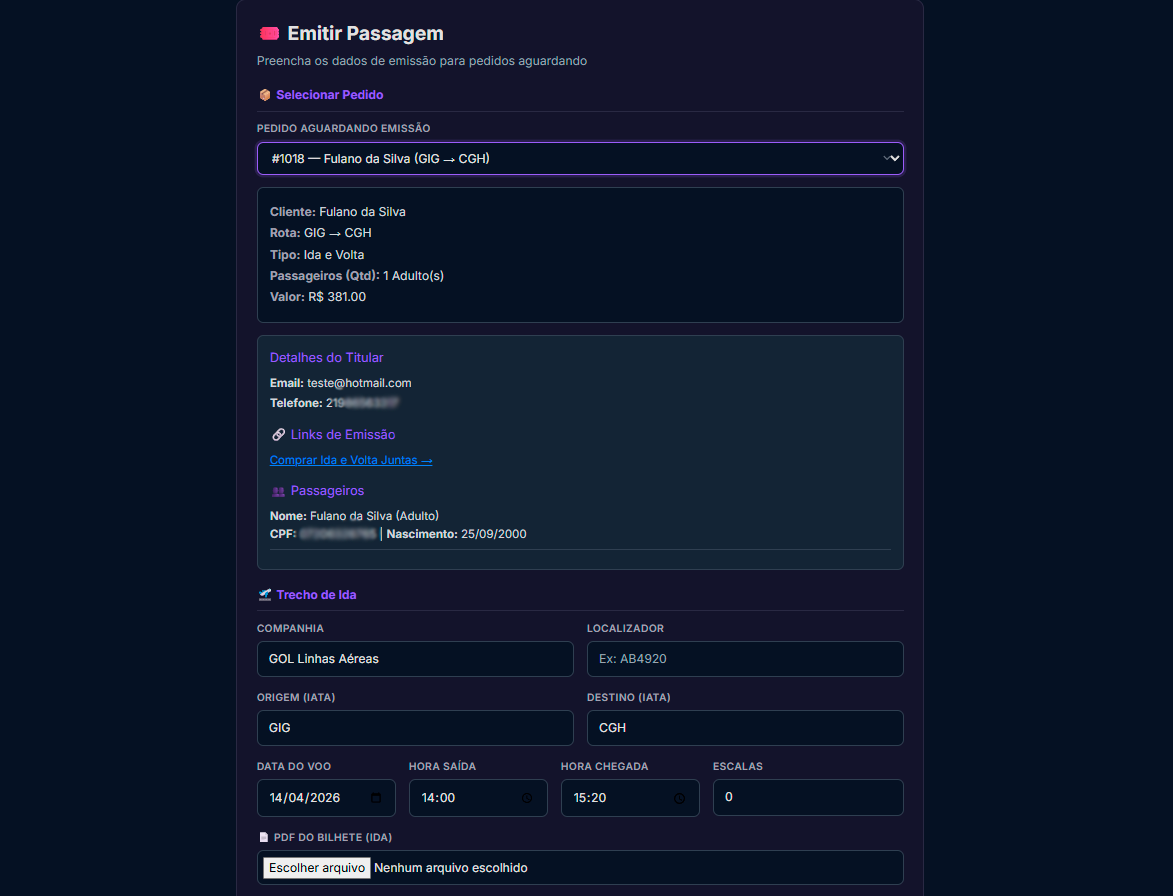The image size is (1173, 896).
Task: Click the airplane icon beside Trecho de Ida
Action: tap(265, 595)
